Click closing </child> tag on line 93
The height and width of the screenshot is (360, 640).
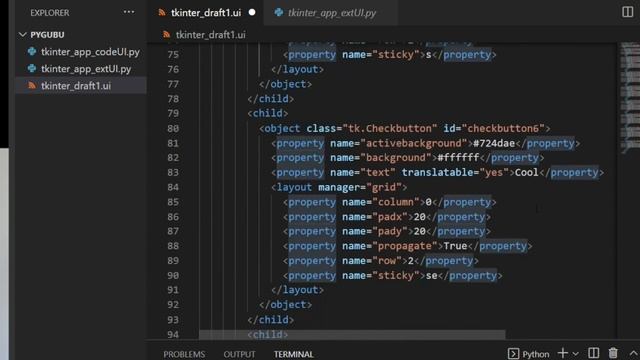pos(271,320)
